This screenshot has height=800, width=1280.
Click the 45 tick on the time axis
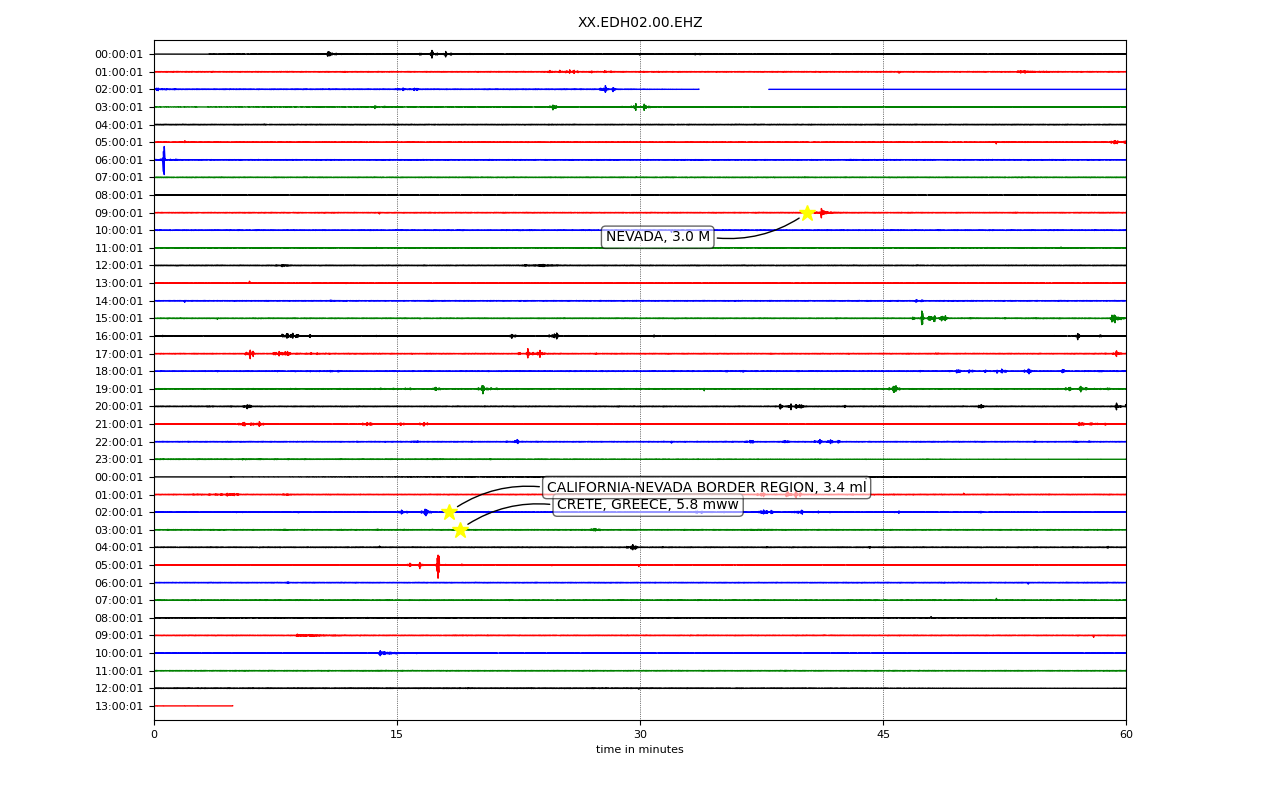click(x=883, y=735)
